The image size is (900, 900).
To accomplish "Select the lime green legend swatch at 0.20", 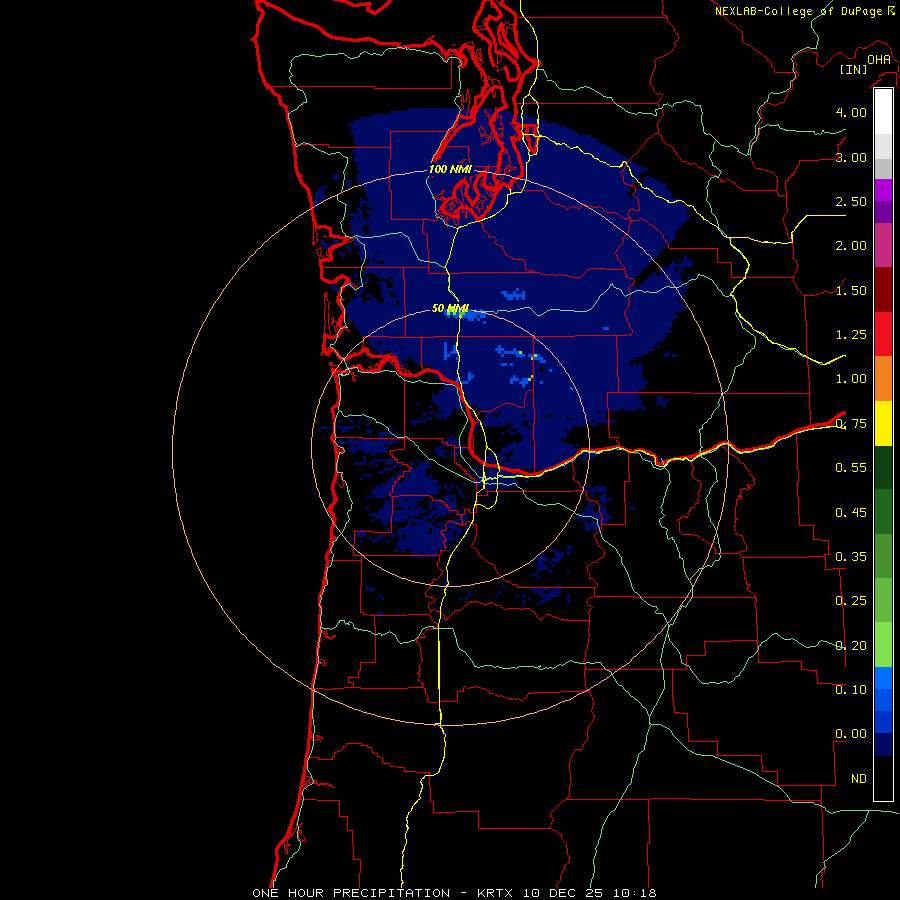I will pos(883,645).
